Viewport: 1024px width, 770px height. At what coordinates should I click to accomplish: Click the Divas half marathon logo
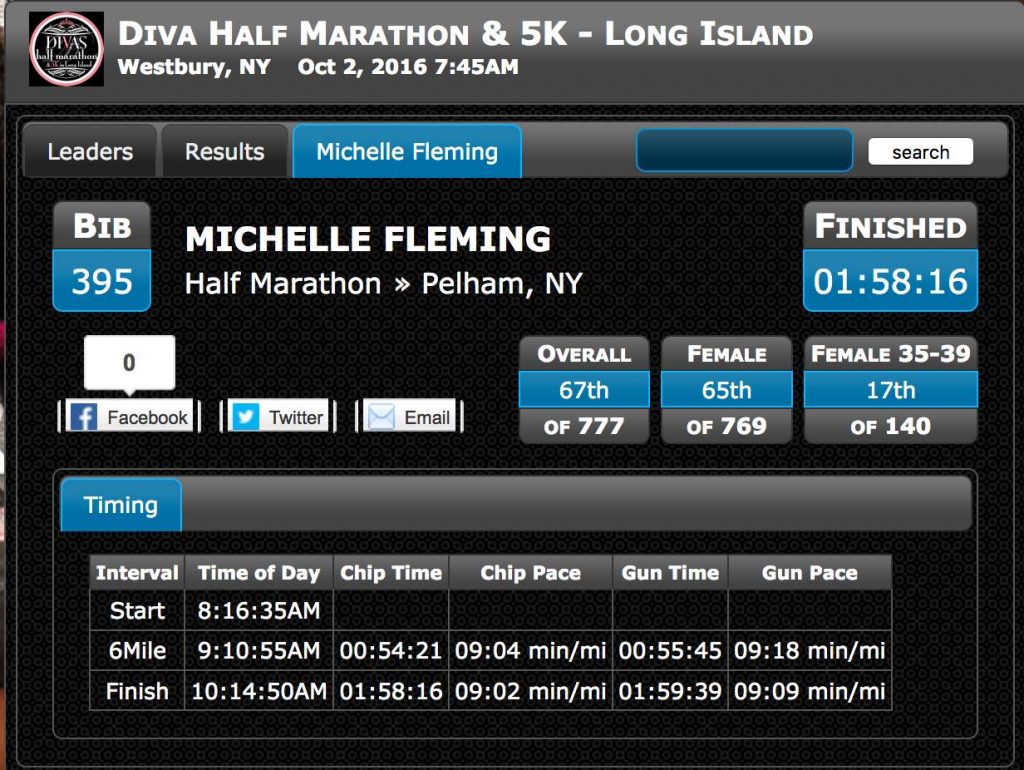click(x=66, y=49)
